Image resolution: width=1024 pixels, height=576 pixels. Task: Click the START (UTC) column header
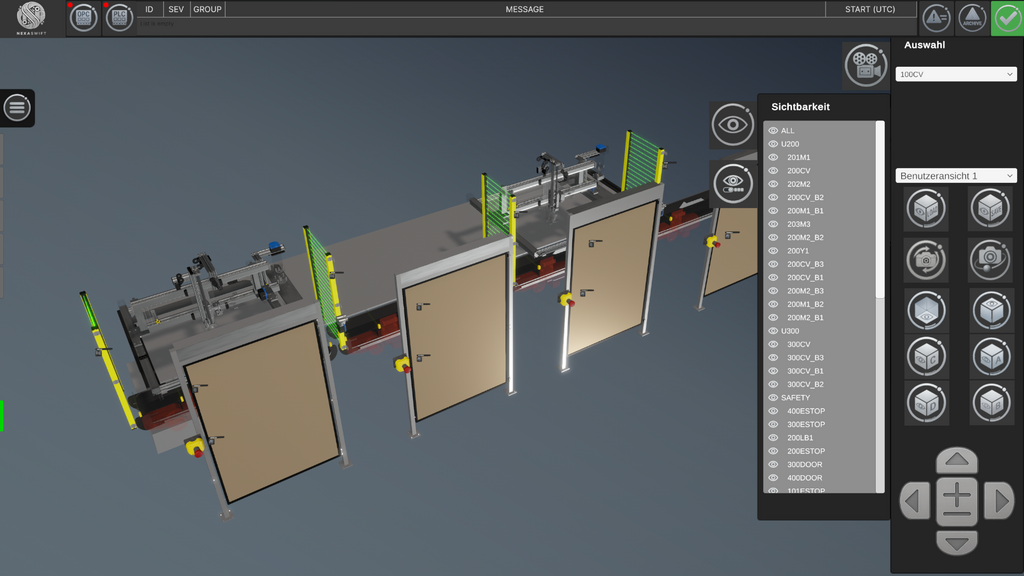pos(870,9)
